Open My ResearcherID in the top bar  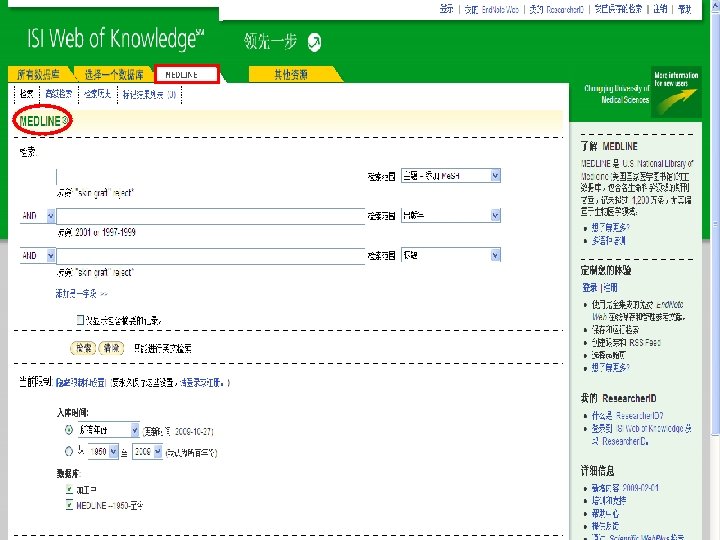coord(556,9)
